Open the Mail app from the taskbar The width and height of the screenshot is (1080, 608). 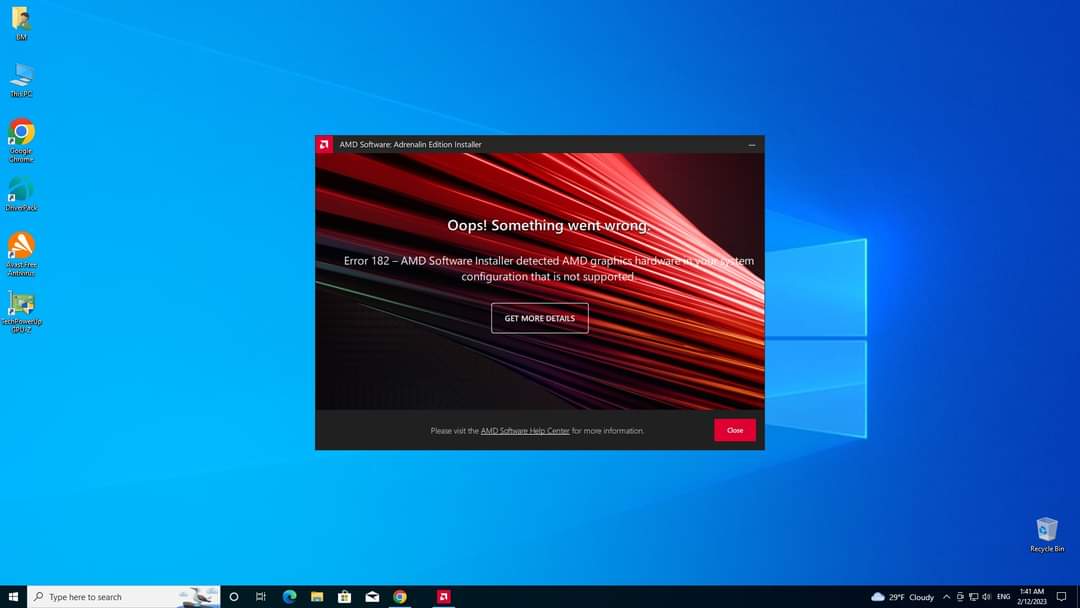click(372, 597)
